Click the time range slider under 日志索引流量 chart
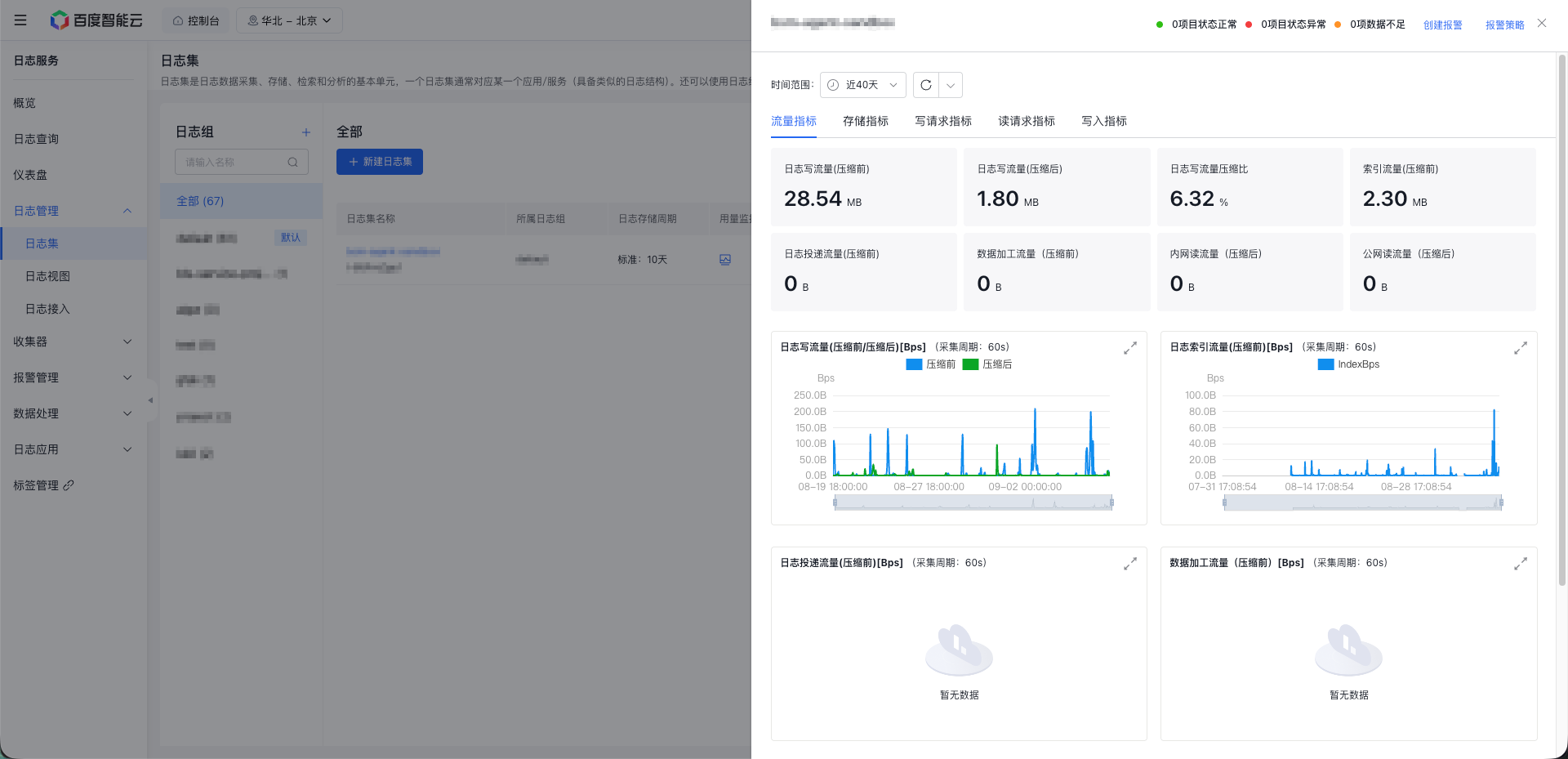Image resolution: width=1568 pixels, height=759 pixels. click(x=1363, y=502)
